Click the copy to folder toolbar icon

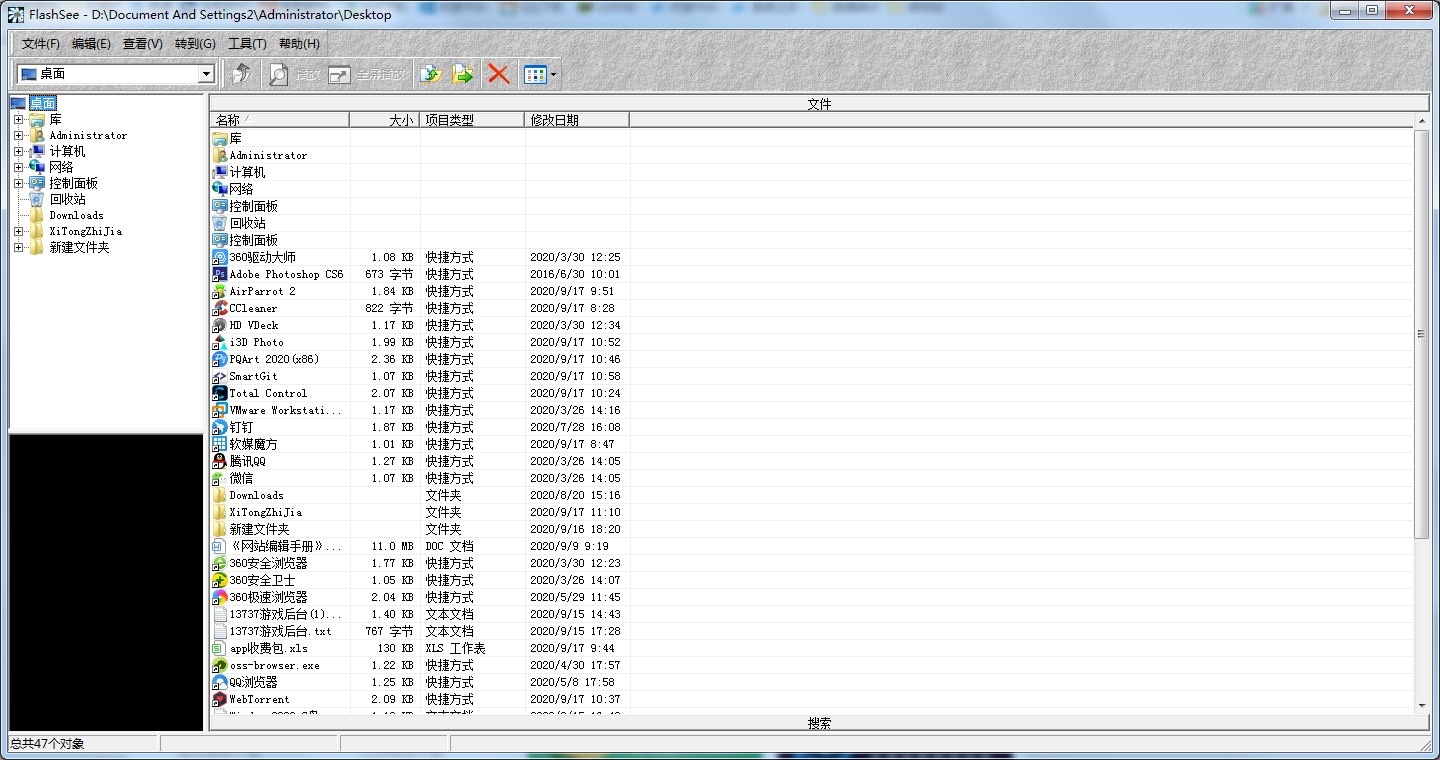click(x=430, y=74)
